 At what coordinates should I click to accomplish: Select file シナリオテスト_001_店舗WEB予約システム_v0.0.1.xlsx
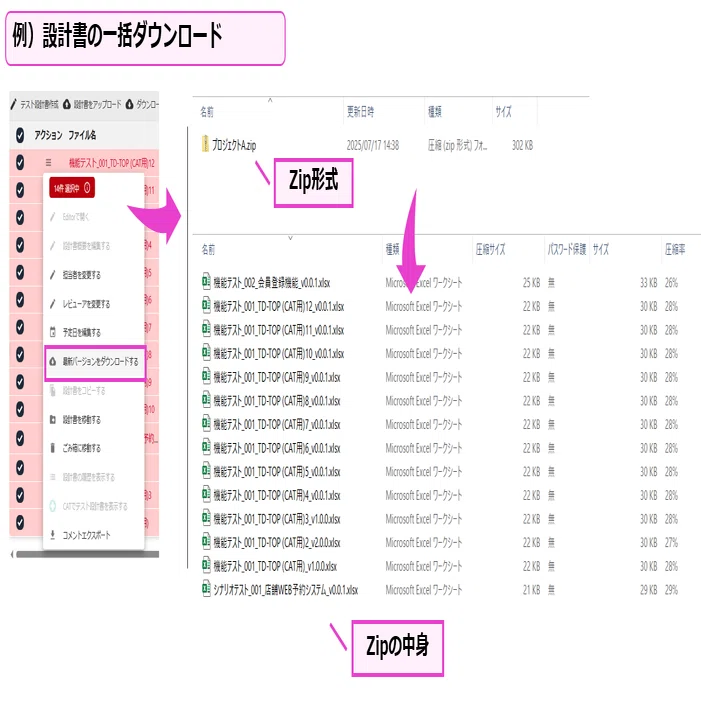pos(285,590)
